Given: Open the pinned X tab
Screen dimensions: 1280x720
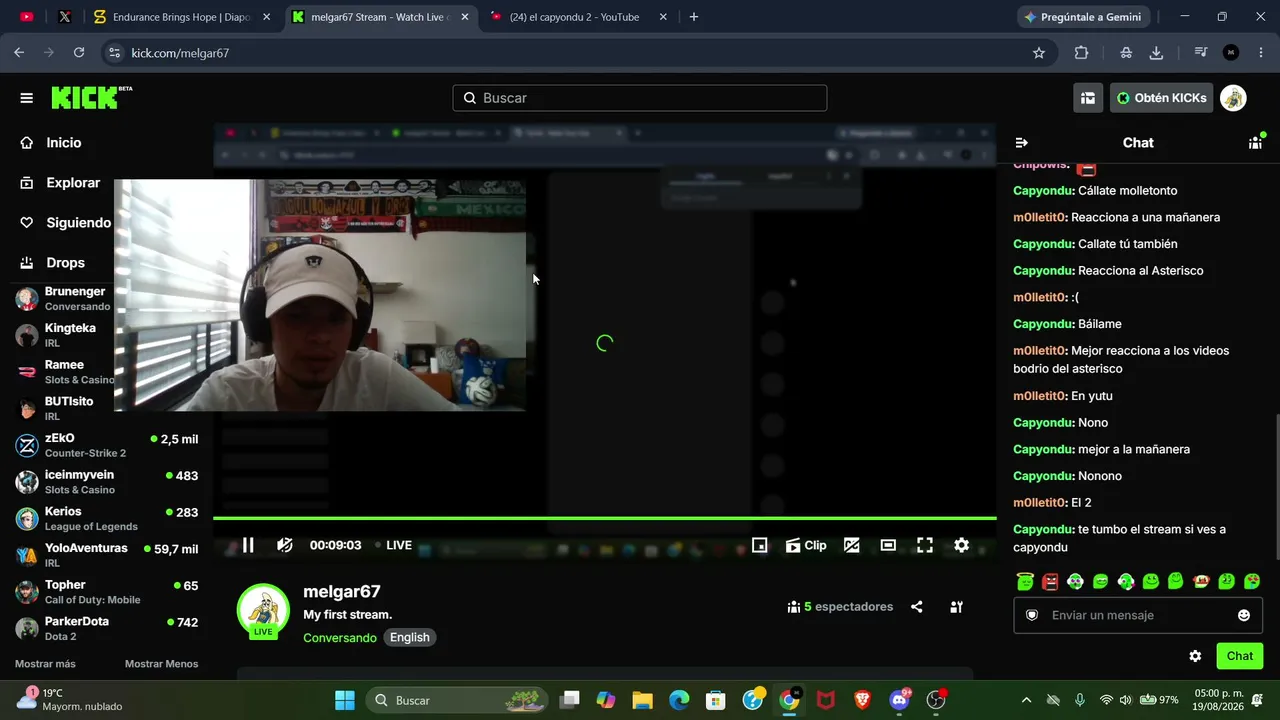Looking at the screenshot, I should coord(65,17).
